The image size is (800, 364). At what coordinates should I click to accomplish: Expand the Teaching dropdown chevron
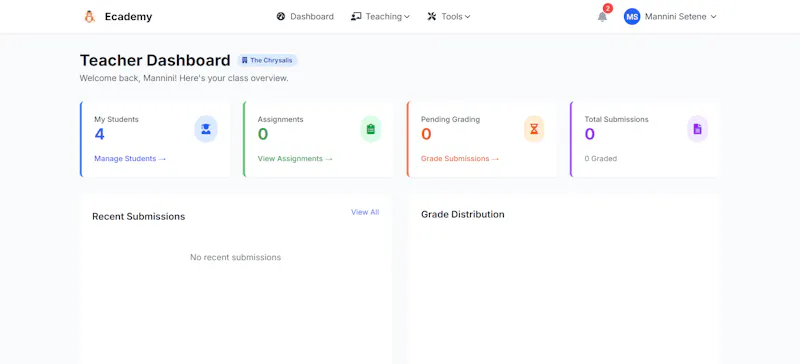tap(407, 17)
